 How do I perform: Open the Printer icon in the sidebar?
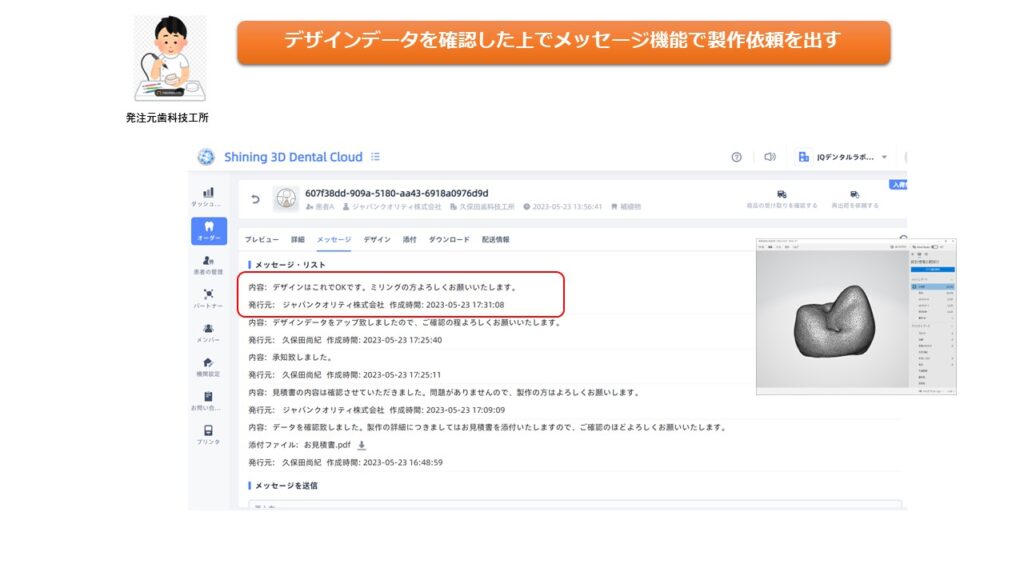click(x=208, y=432)
